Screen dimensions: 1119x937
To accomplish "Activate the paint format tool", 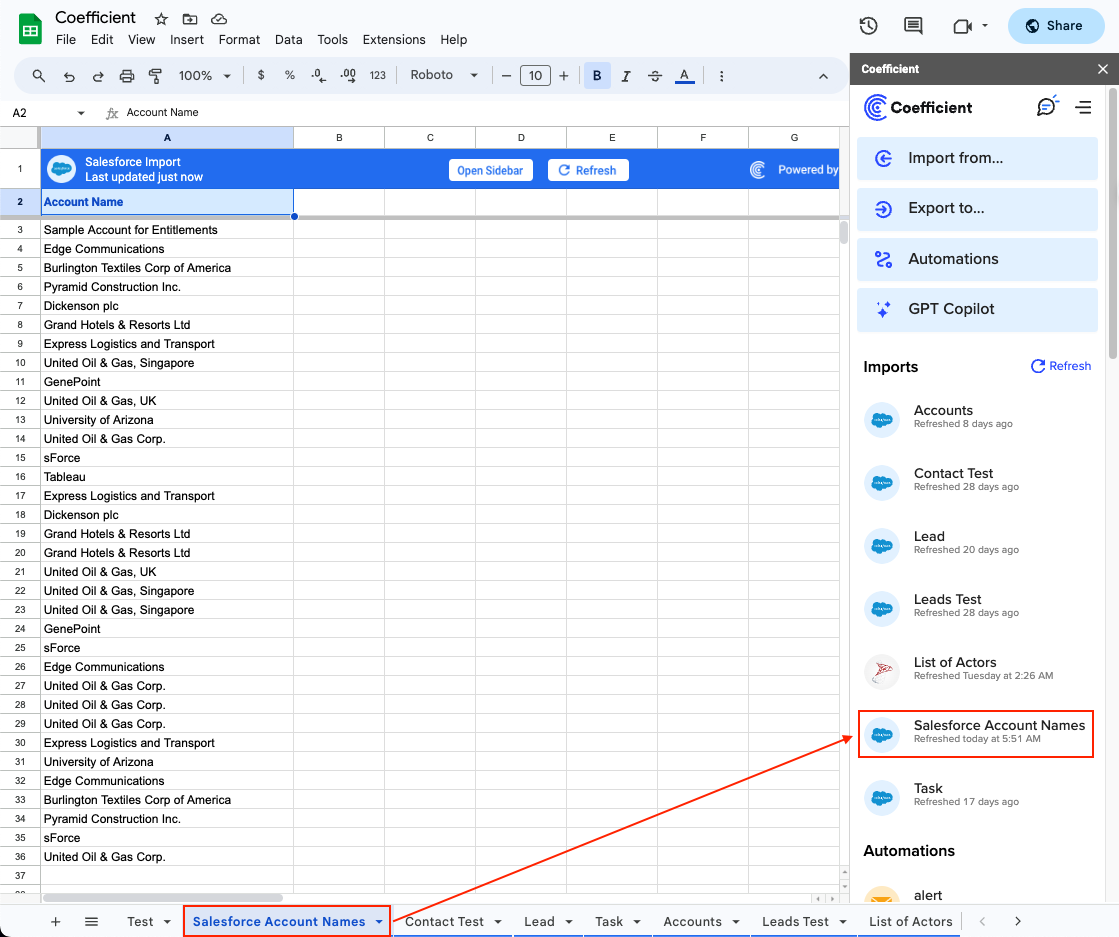I will click(x=155, y=76).
